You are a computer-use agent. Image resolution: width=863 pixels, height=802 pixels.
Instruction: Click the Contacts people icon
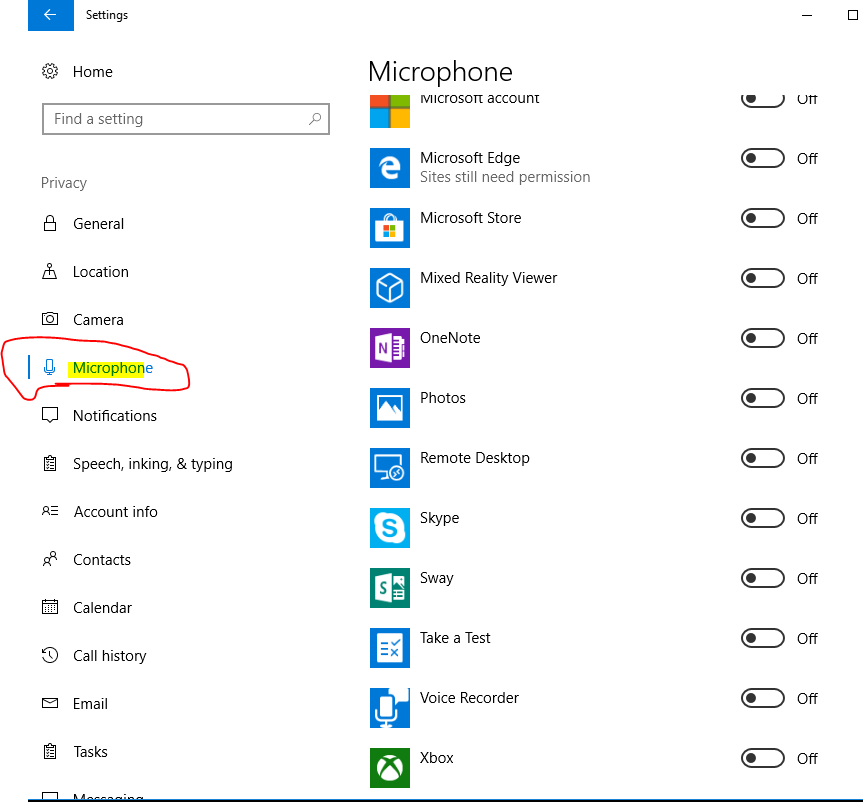[x=50, y=559]
